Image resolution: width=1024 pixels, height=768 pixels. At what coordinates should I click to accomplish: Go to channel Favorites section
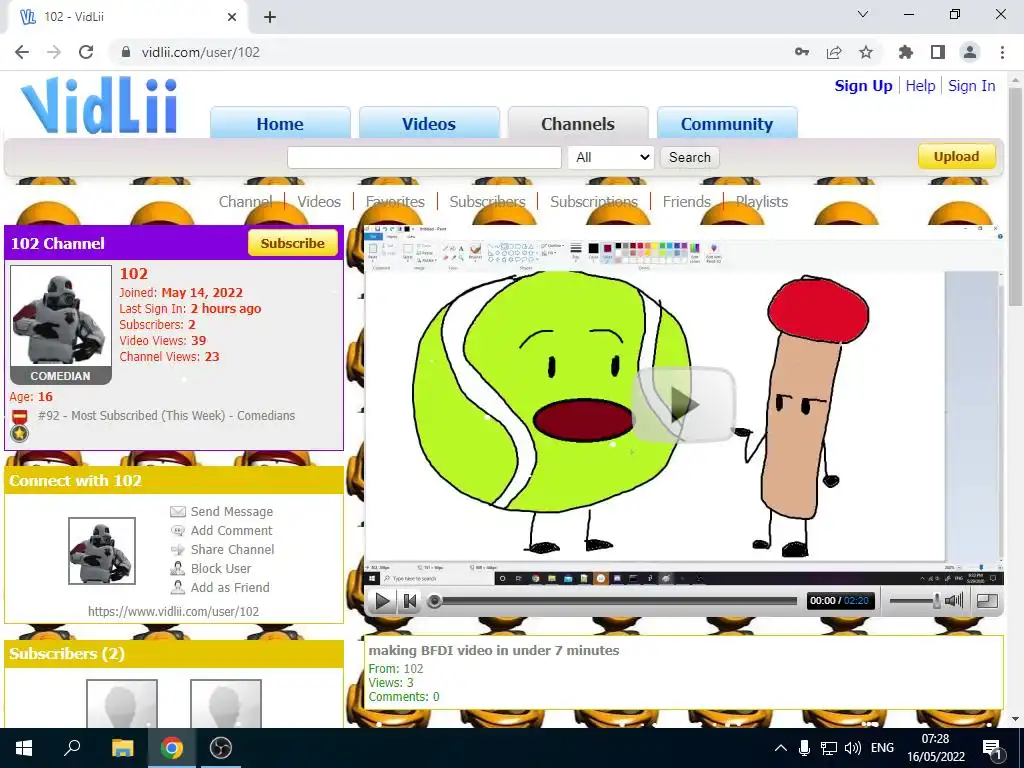click(x=395, y=202)
